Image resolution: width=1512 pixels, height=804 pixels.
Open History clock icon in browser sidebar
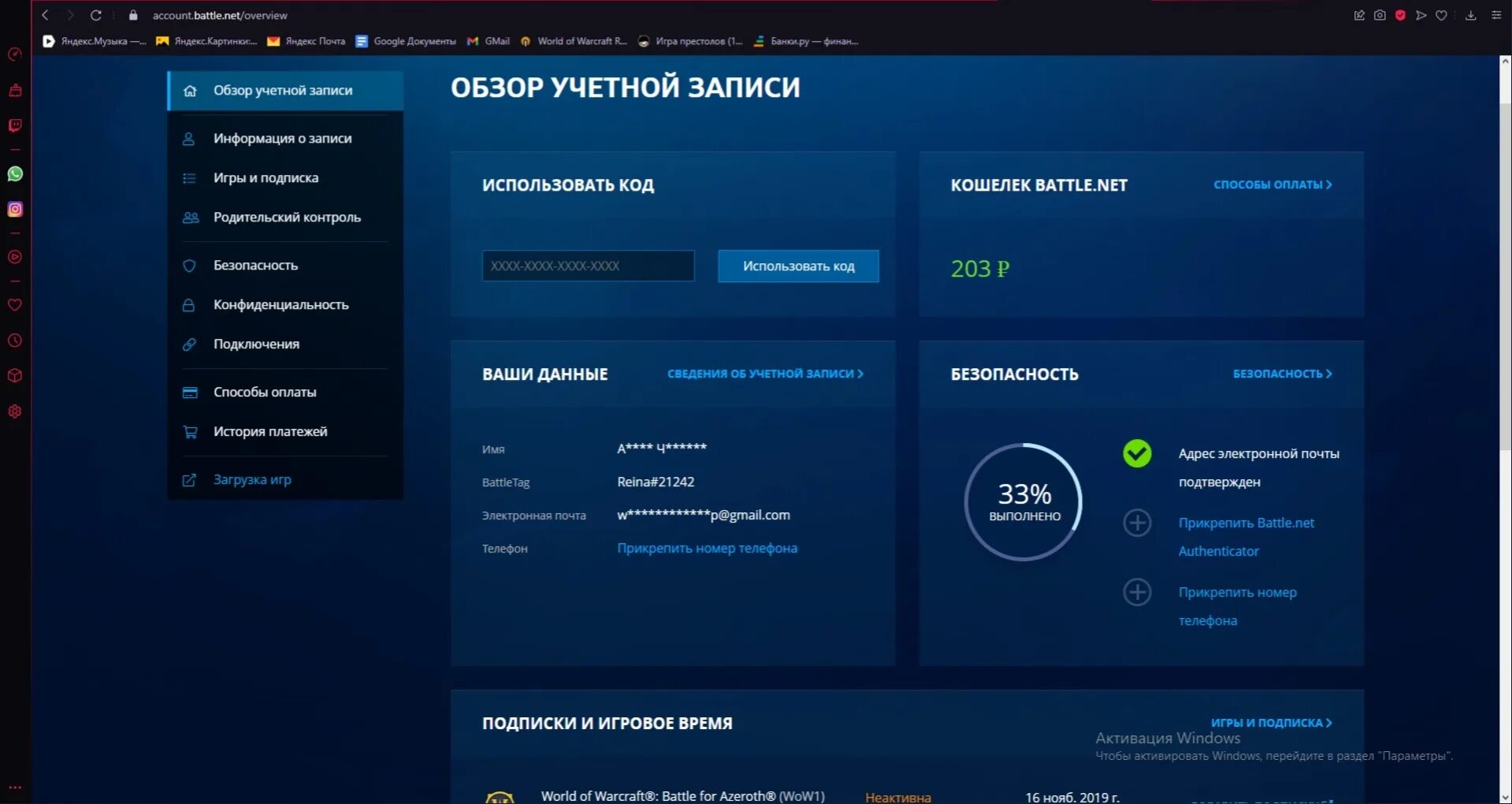pos(15,341)
